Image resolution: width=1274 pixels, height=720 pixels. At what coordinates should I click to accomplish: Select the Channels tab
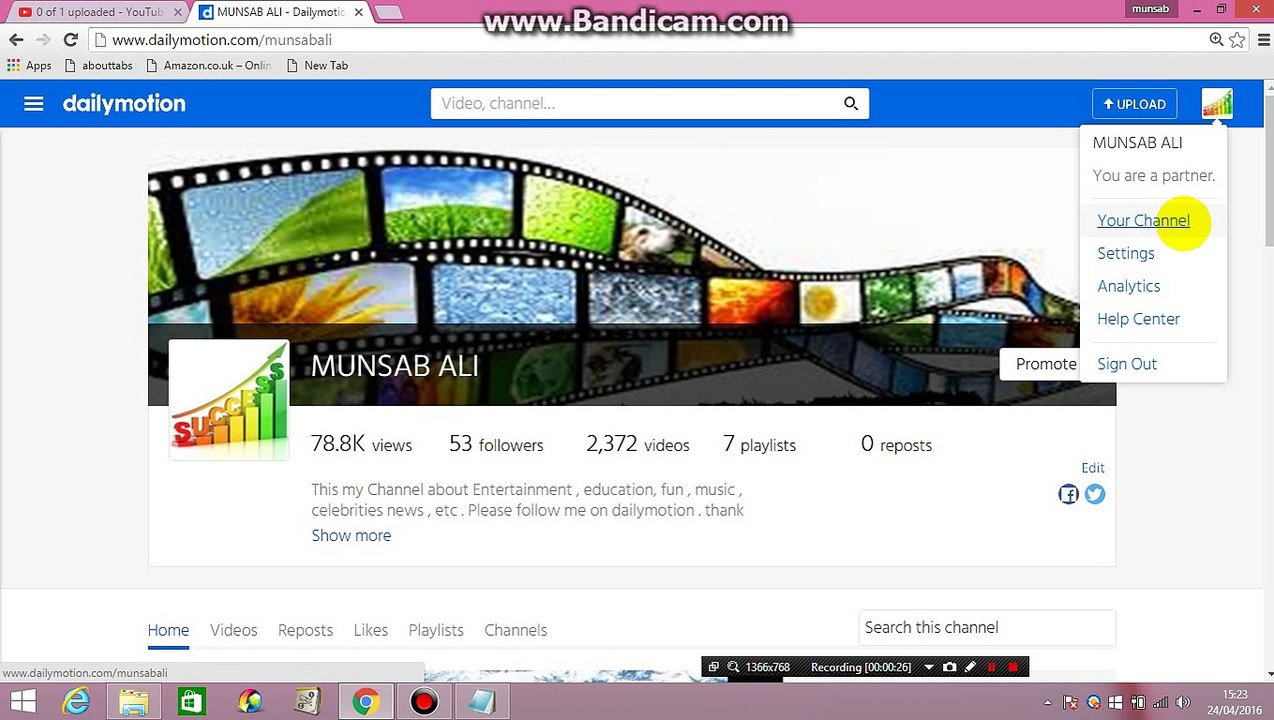(515, 630)
